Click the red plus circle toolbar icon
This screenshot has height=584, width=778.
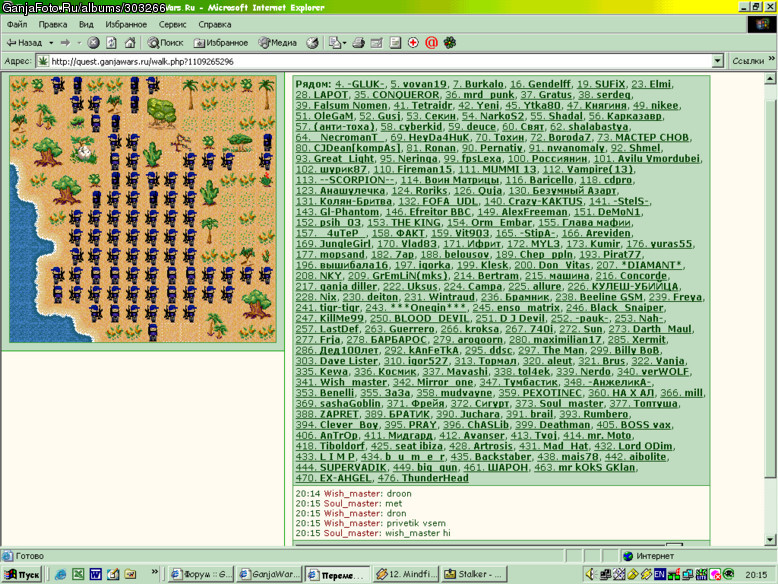tap(413, 43)
